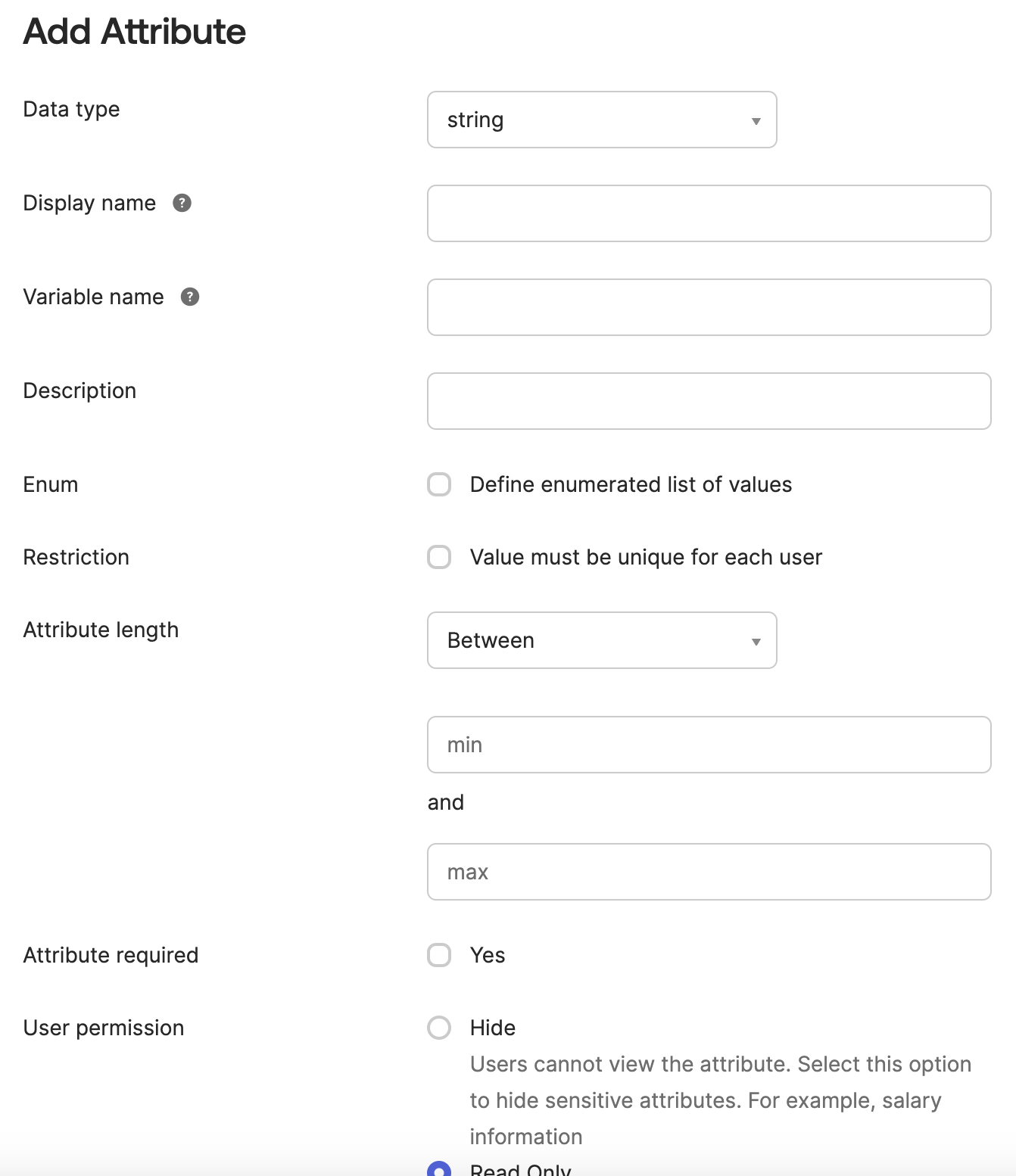The height and width of the screenshot is (1176, 1016).
Task: Open the Variable name help tooltip
Action: point(191,297)
